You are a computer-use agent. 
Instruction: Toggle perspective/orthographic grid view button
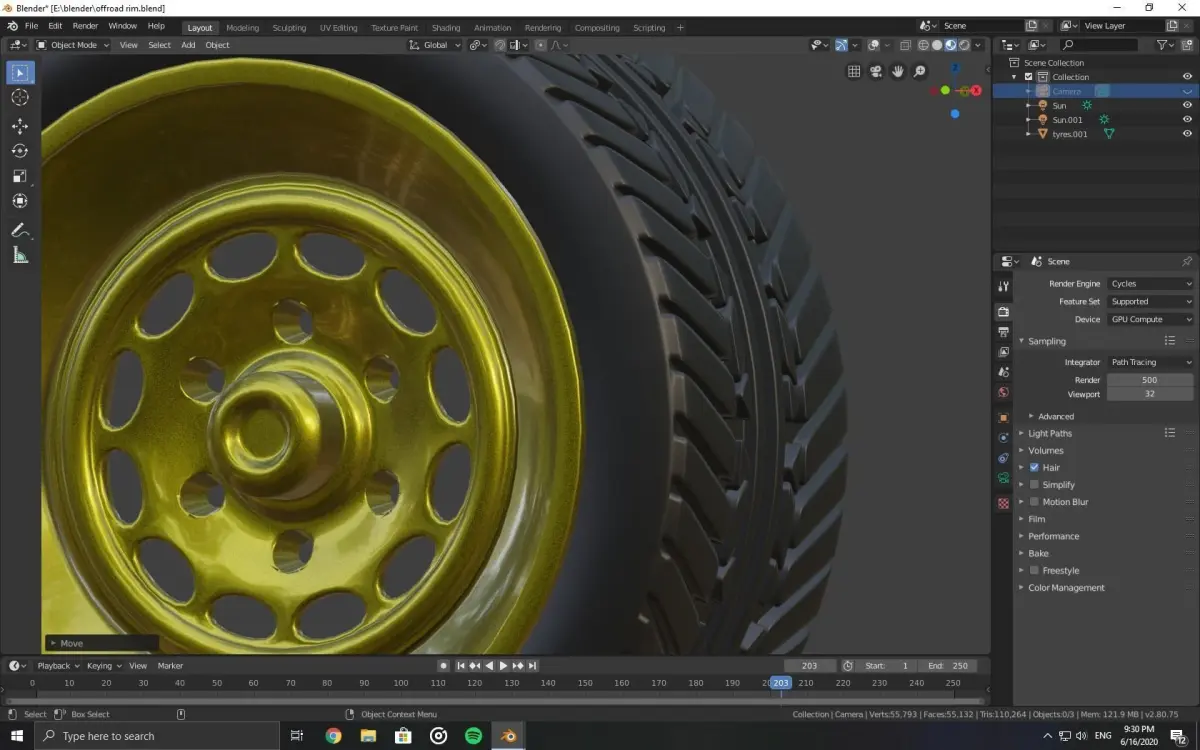[854, 71]
